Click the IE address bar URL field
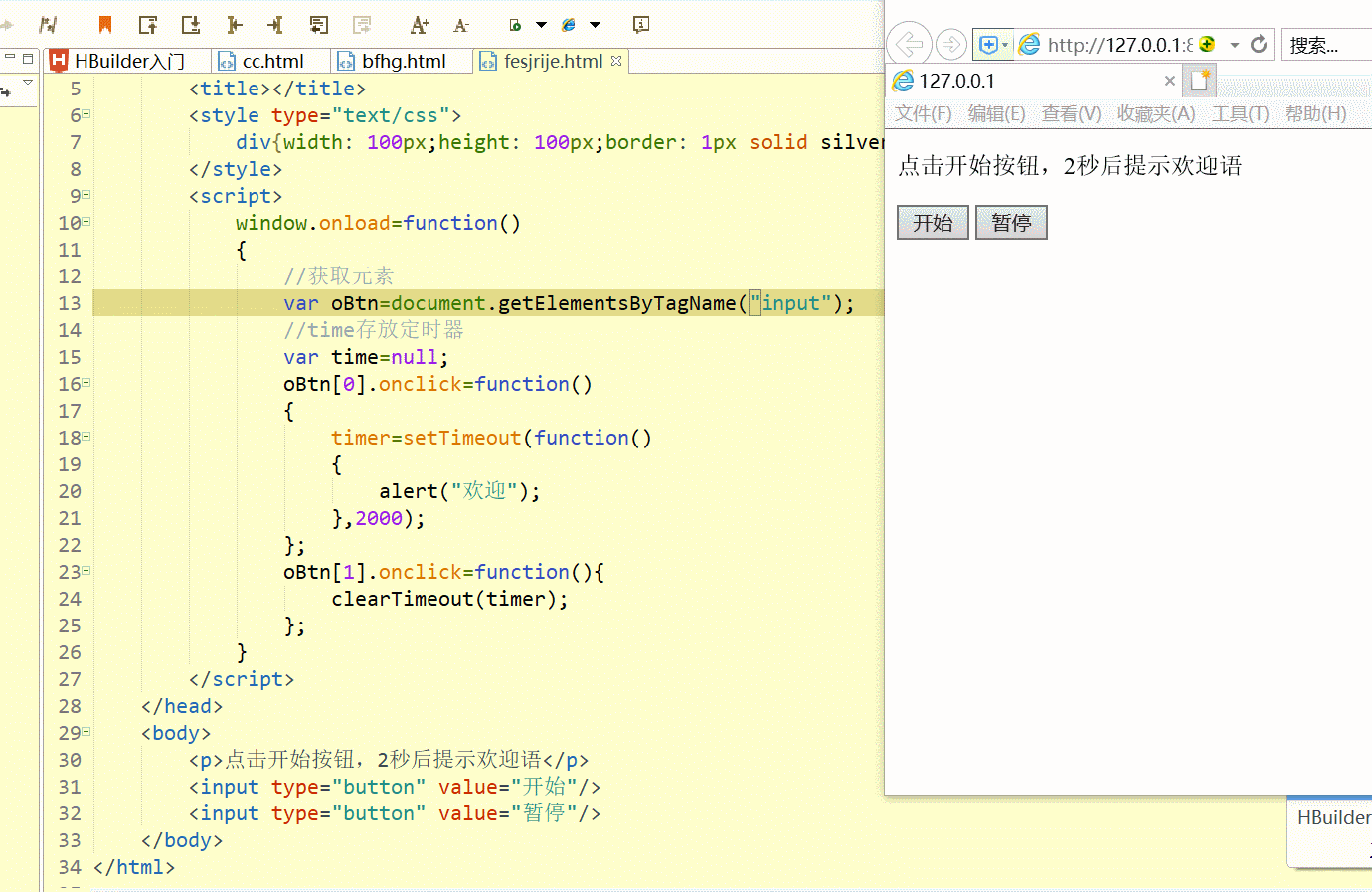Image resolution: width=1372 pixels, height=892 pixels. (x=1118, y=45)
